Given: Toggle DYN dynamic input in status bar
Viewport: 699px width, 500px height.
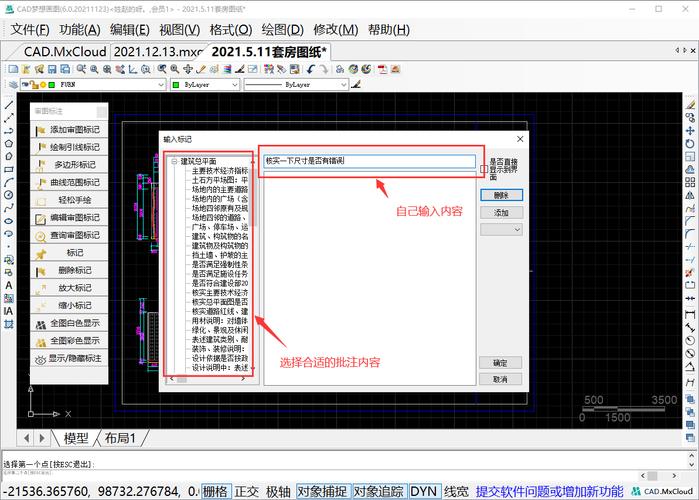Looking at the screenshot, I should (x=424, y=491).
